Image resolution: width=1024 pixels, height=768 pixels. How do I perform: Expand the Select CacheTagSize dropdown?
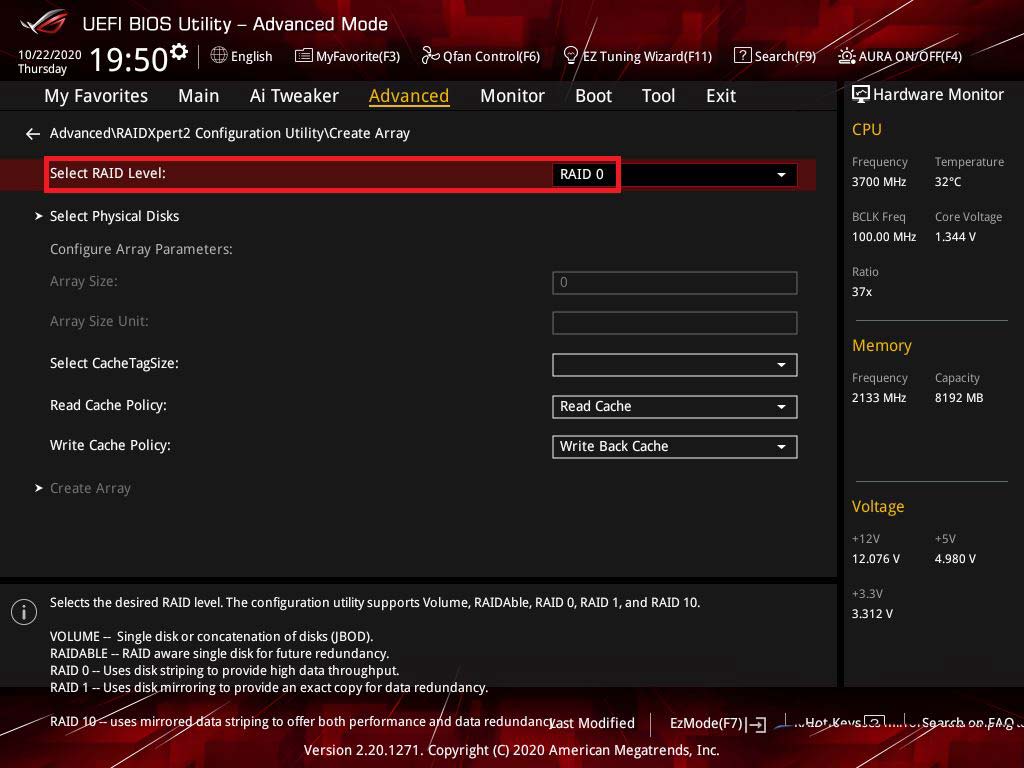click(674, 365)
